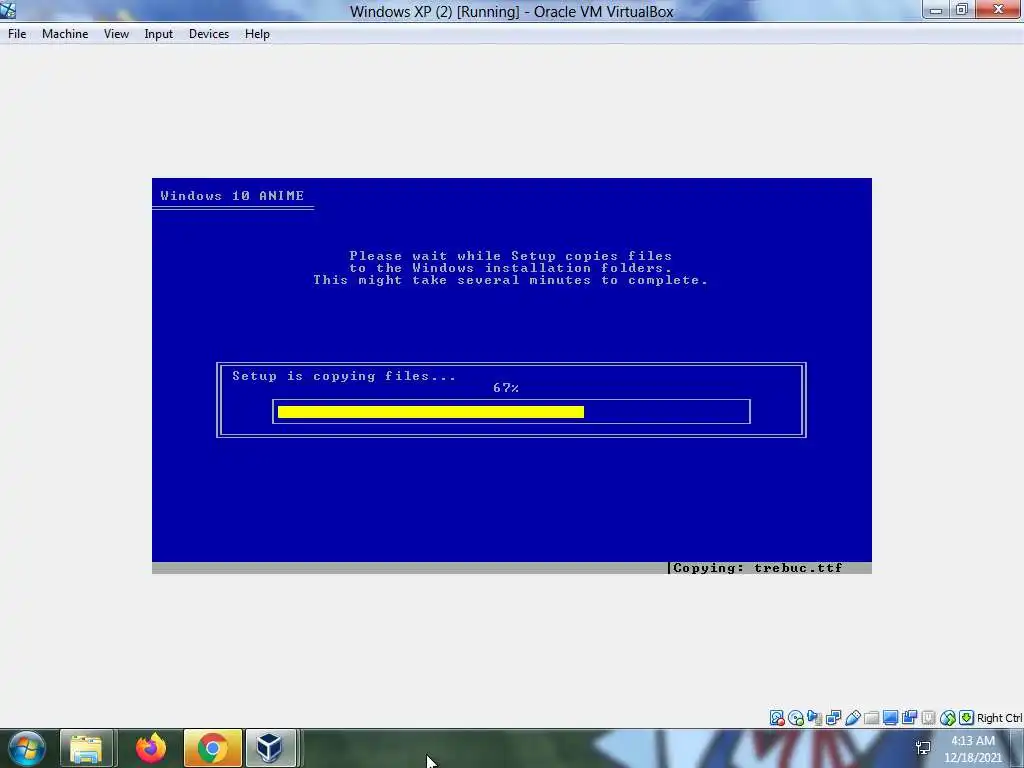Click the VirtualBox window title text

pyautogui.click(x=511, y=12)
